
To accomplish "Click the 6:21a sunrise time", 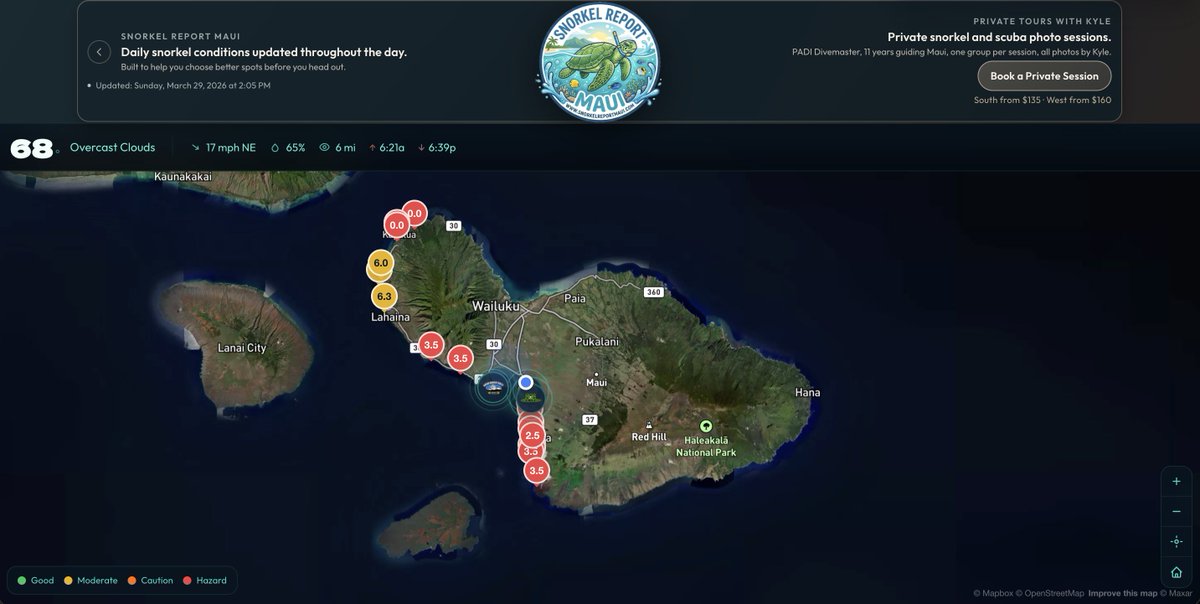I will point(392,147).
